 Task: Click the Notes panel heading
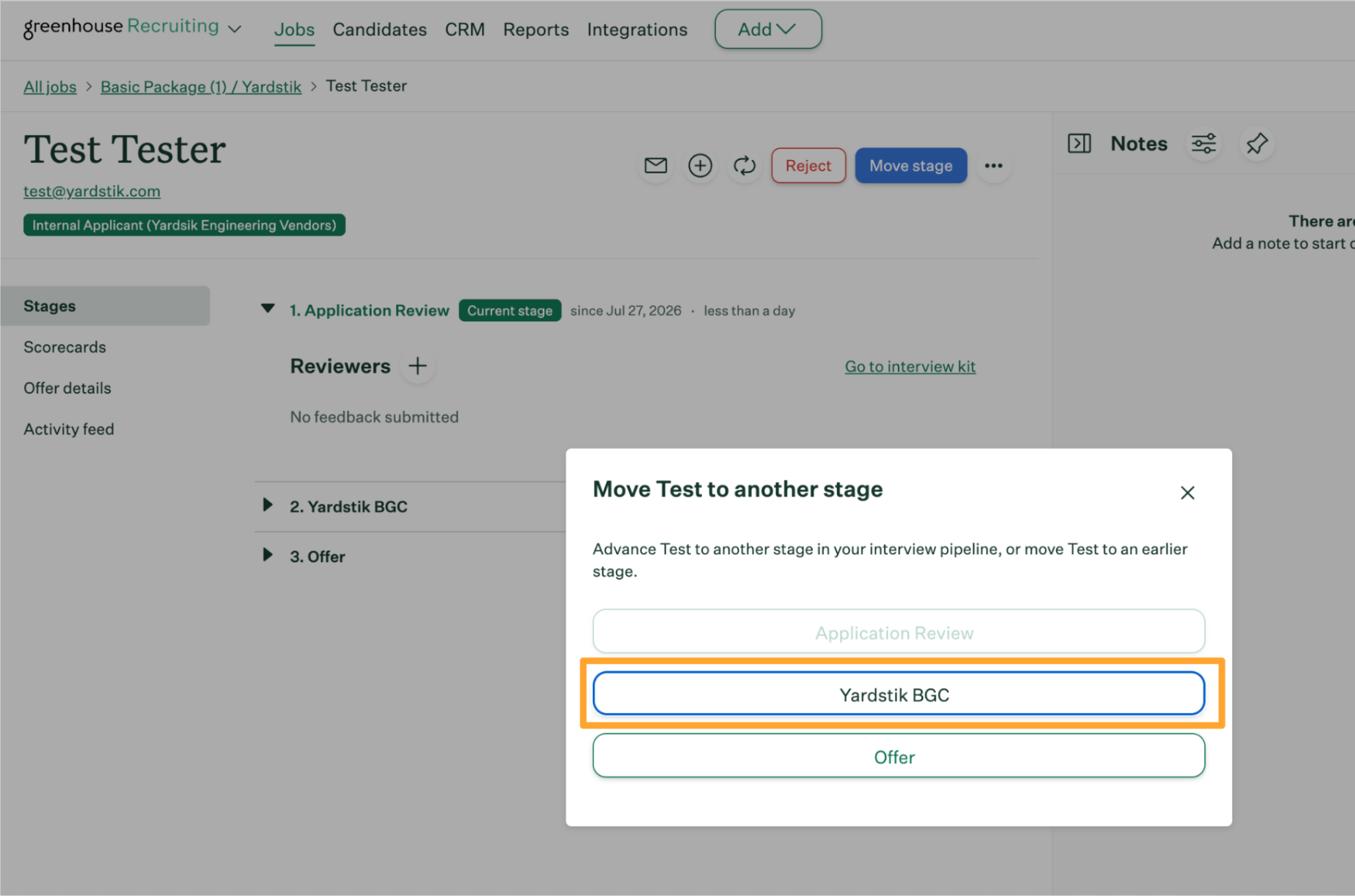coord(1139,143)
